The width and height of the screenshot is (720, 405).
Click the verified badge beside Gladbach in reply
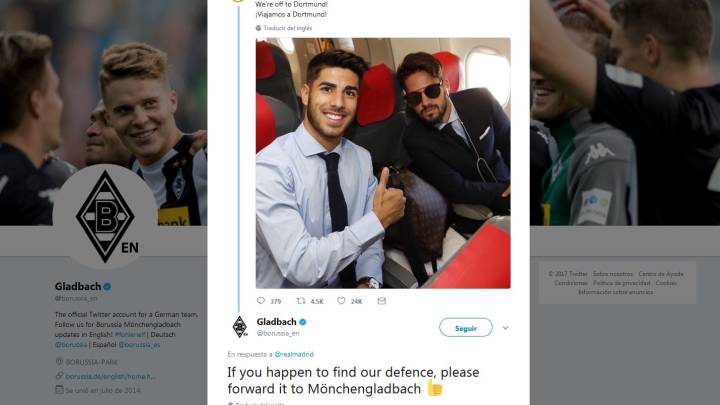pos(303,321)
